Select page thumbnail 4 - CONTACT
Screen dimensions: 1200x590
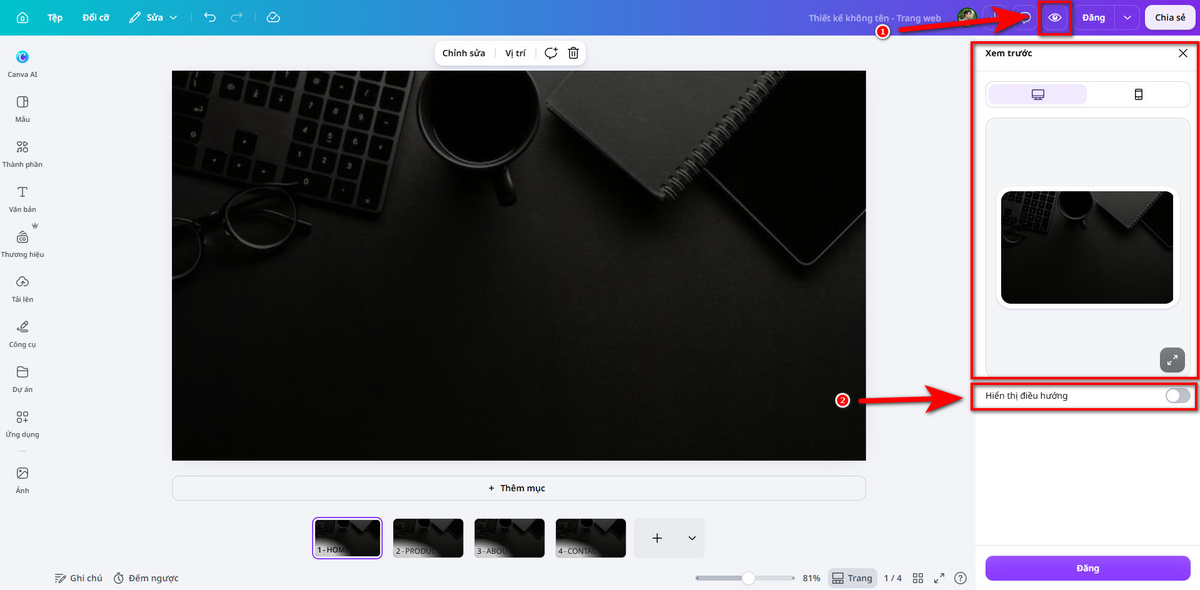click(x=591, y=538)
